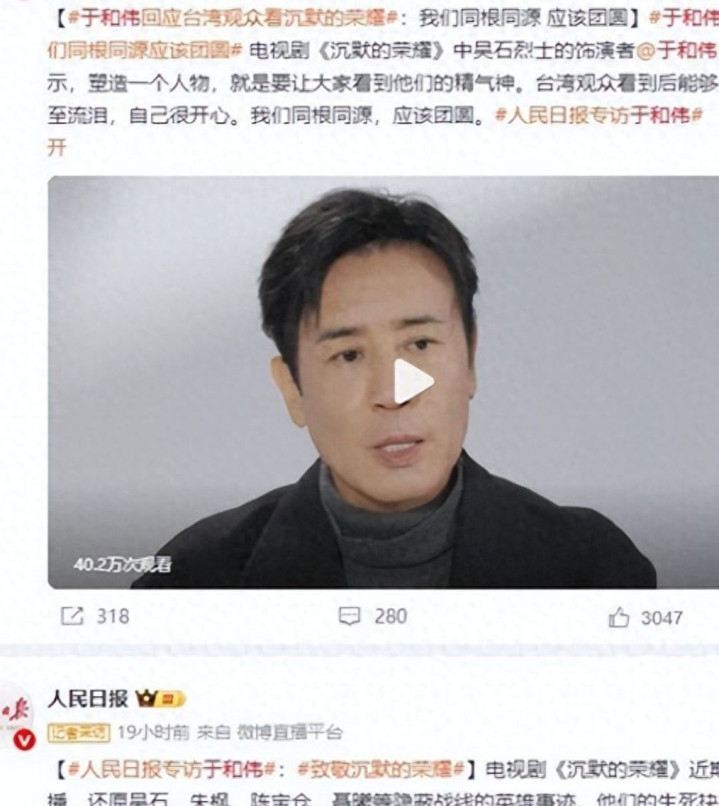Open hashtag #人民日报专访于和伟# in first post

tap(599, 115)
